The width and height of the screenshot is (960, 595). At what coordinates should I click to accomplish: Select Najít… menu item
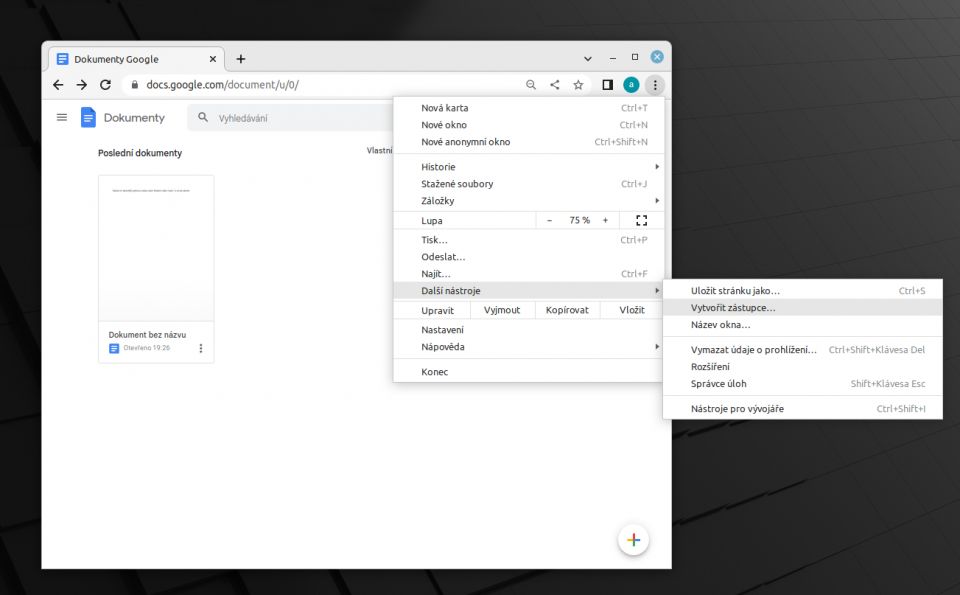pos(528,274)
